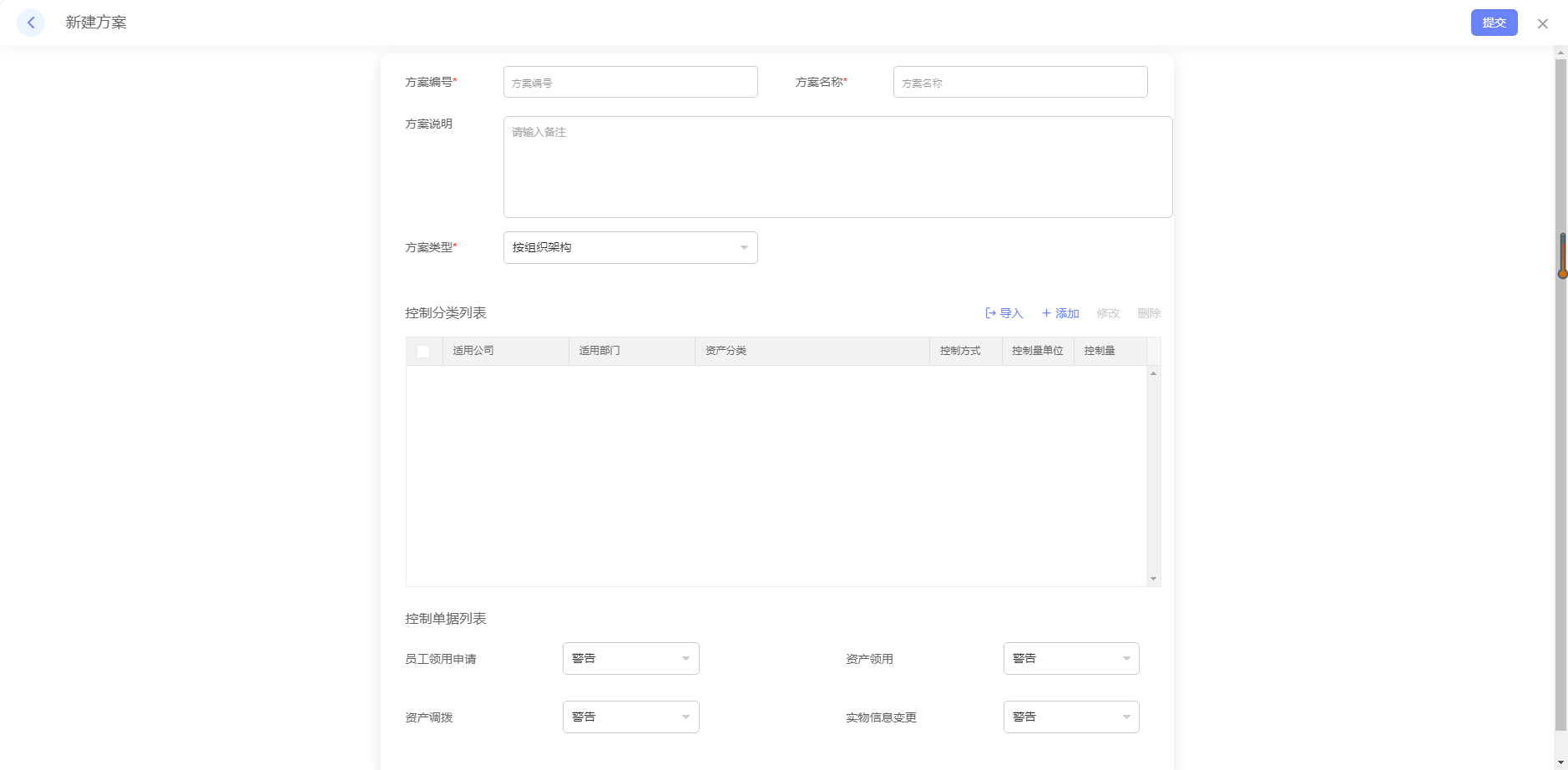Image resolution: width=1568 pixels, height=770 pixels.
Task: Expand the 员工领用申请 dropdown
Action: pos(630,659)
